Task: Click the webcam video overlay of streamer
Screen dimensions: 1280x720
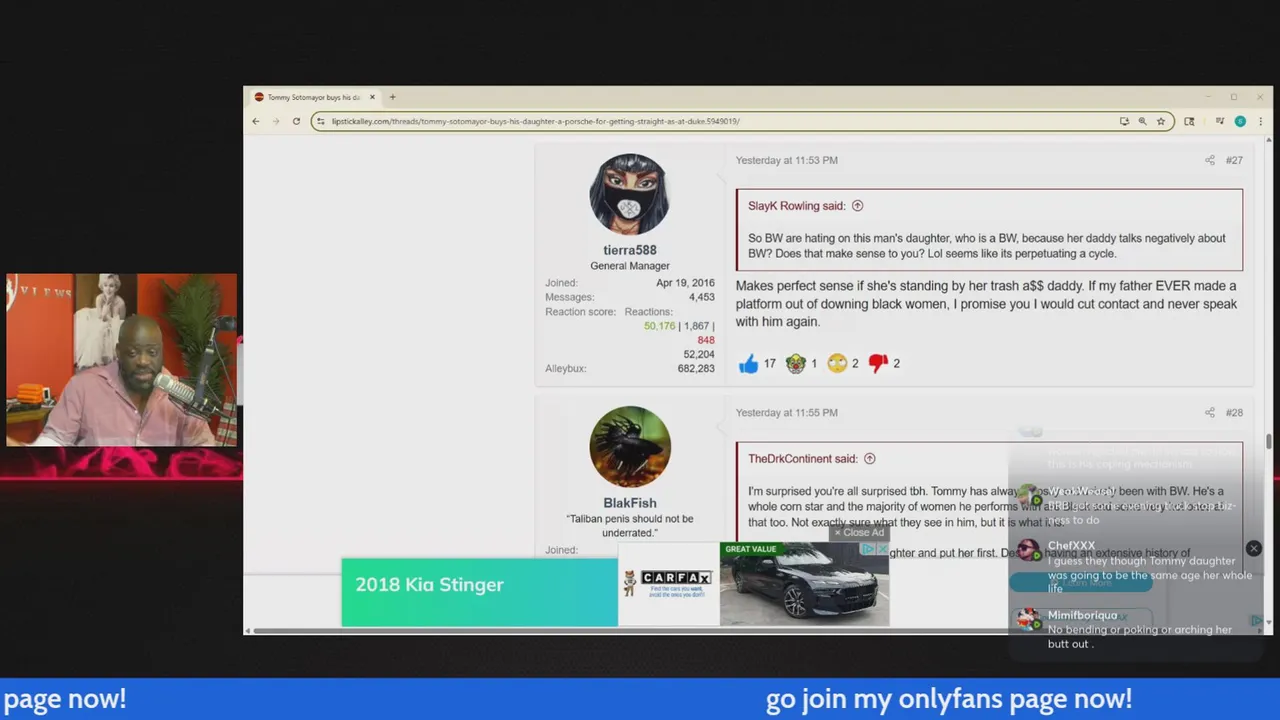Action: click(122, 360)
